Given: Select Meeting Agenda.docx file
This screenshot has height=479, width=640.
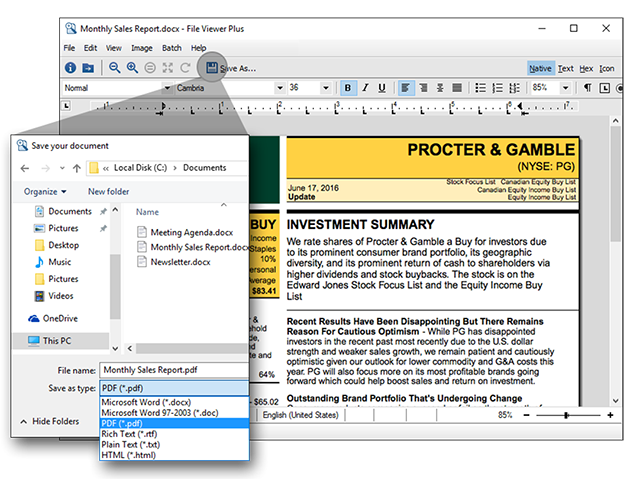Looking at the screenshot, I should (185, 232).
